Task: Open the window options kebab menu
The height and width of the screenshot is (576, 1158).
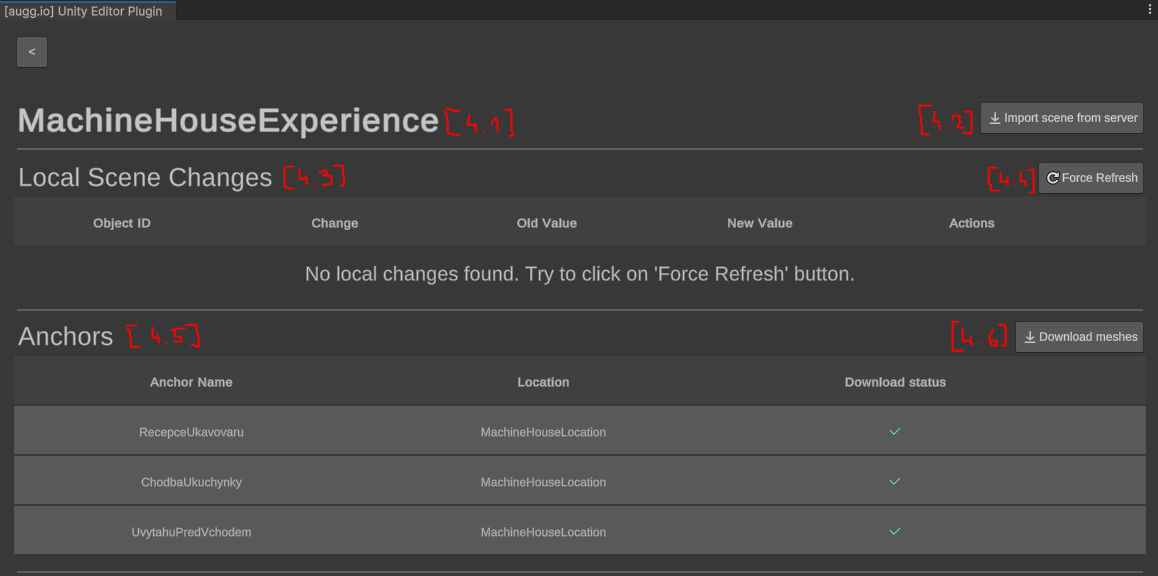Action: point(1150,8)
